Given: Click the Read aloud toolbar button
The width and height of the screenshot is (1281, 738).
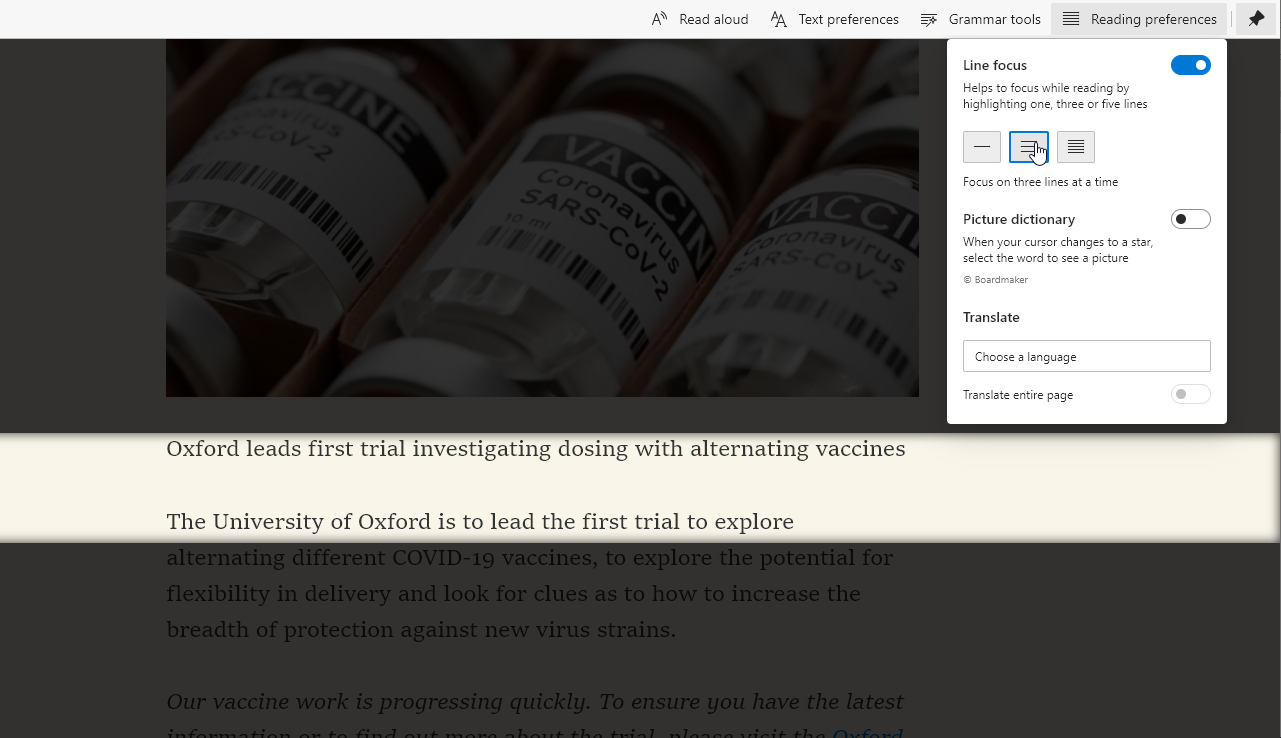Looking at the screenshot, I should 700,19.
